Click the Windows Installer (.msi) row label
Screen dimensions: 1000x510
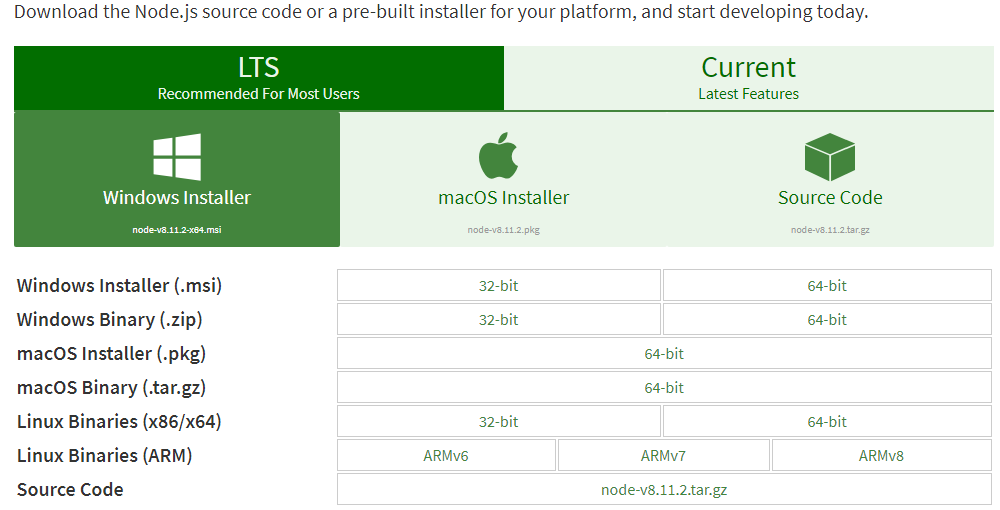point(119,285)
